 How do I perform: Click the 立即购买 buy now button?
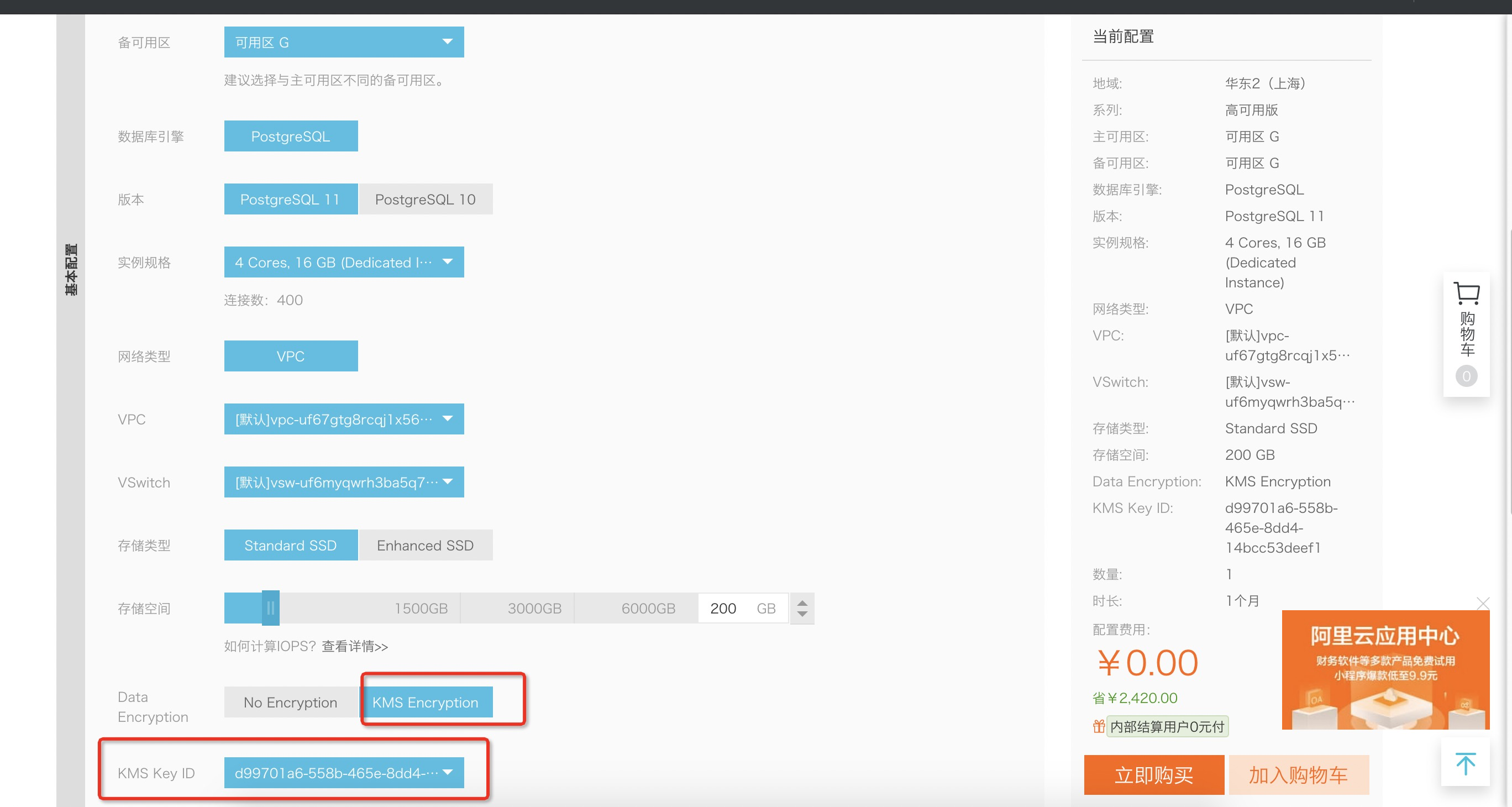(x=1153, y=775)
